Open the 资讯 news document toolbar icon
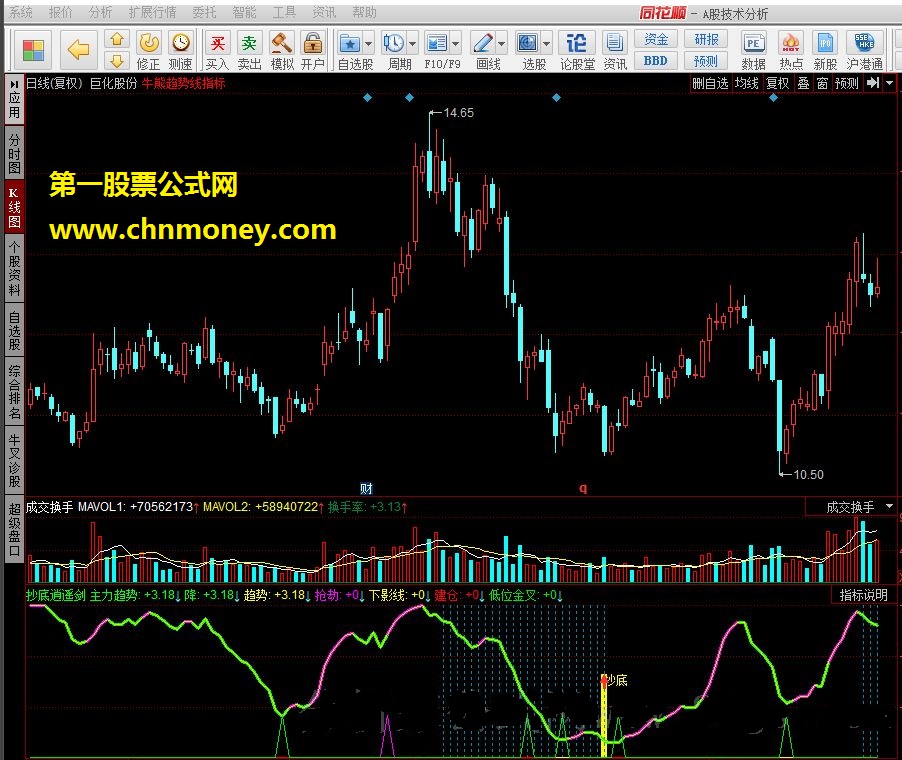This screenshot has width=902, height=760. [x=615, y=51]
